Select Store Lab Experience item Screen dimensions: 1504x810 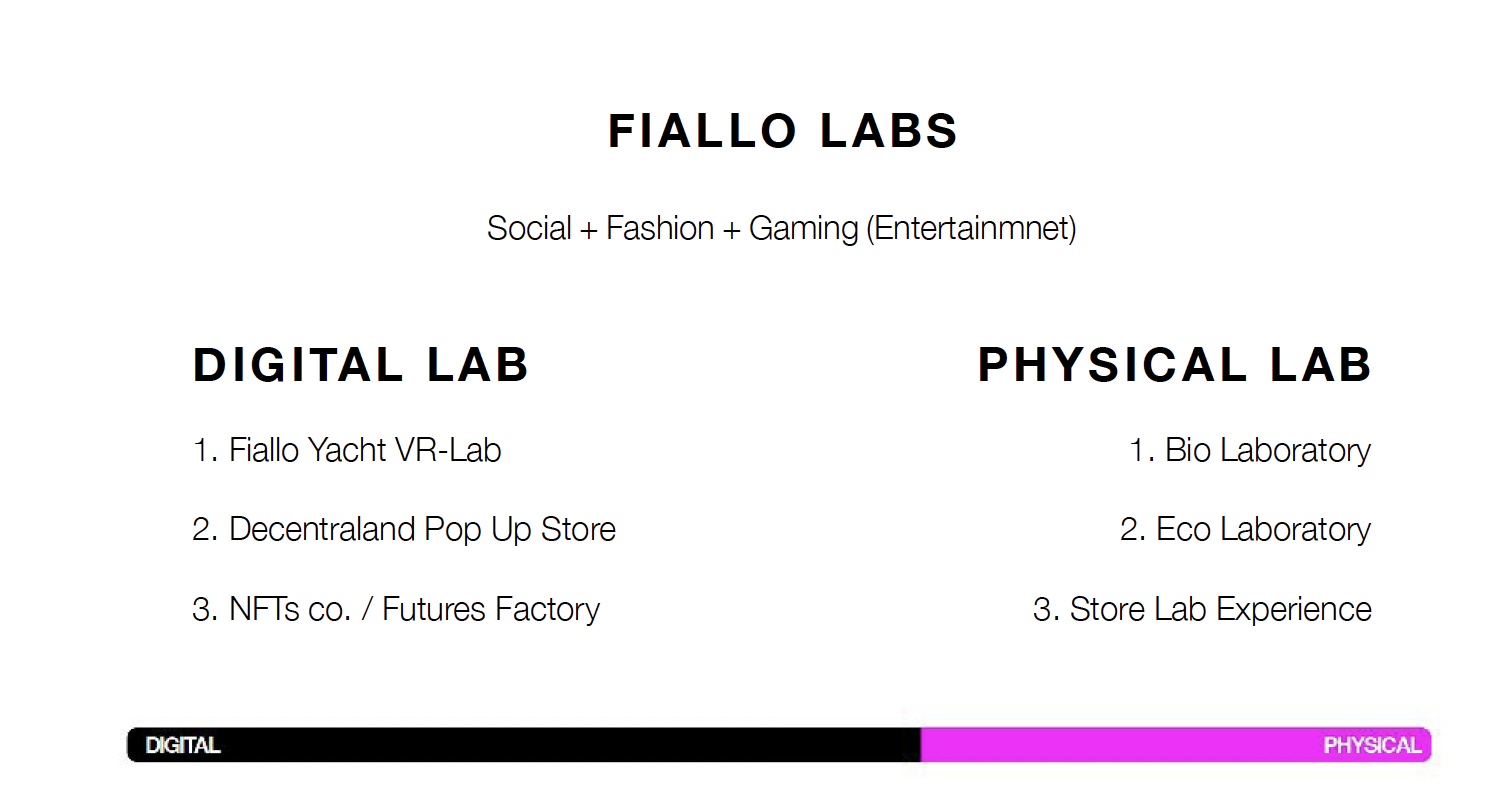(1202, 609)
